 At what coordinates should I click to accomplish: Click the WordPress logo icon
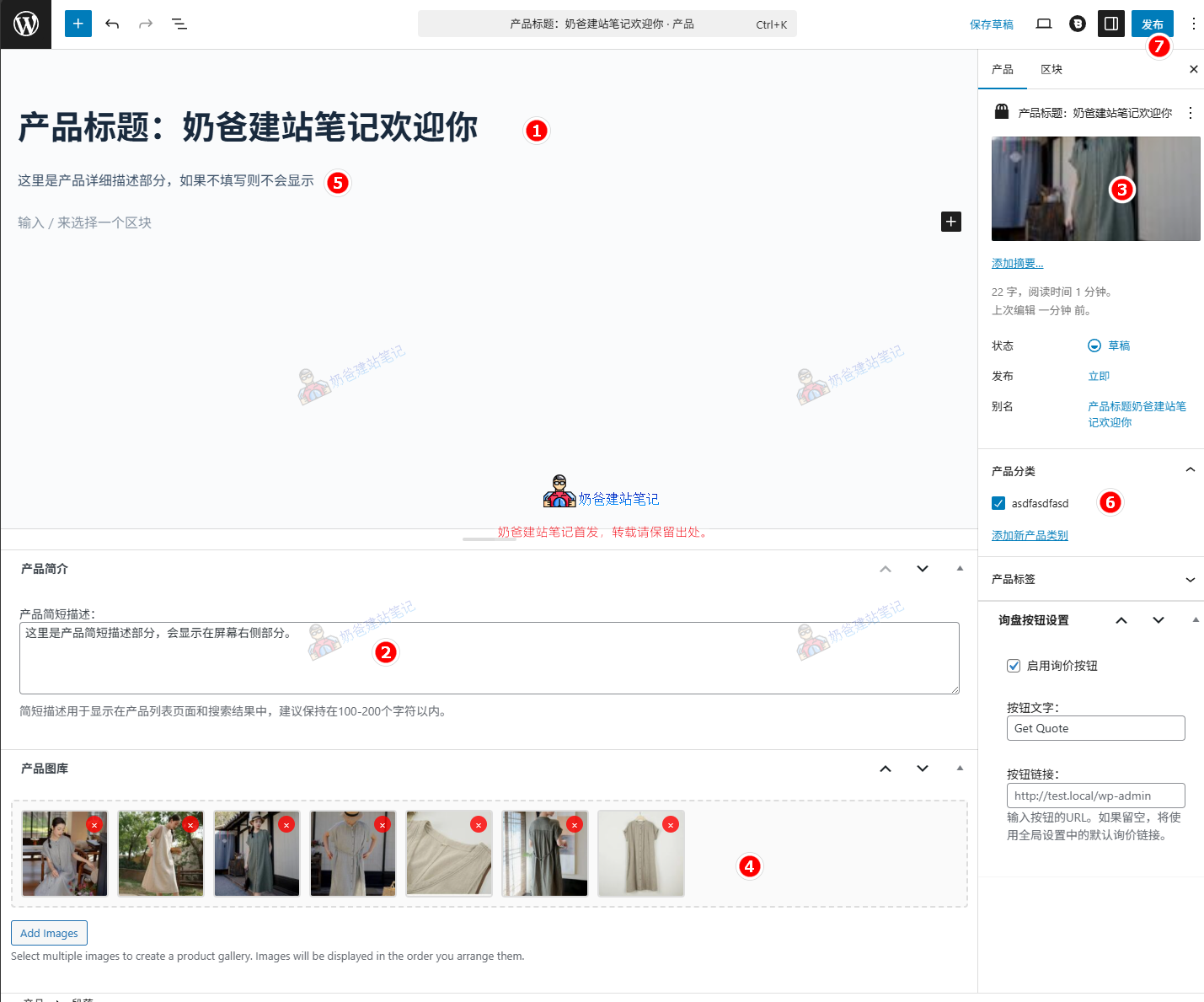tap(25, 24)
